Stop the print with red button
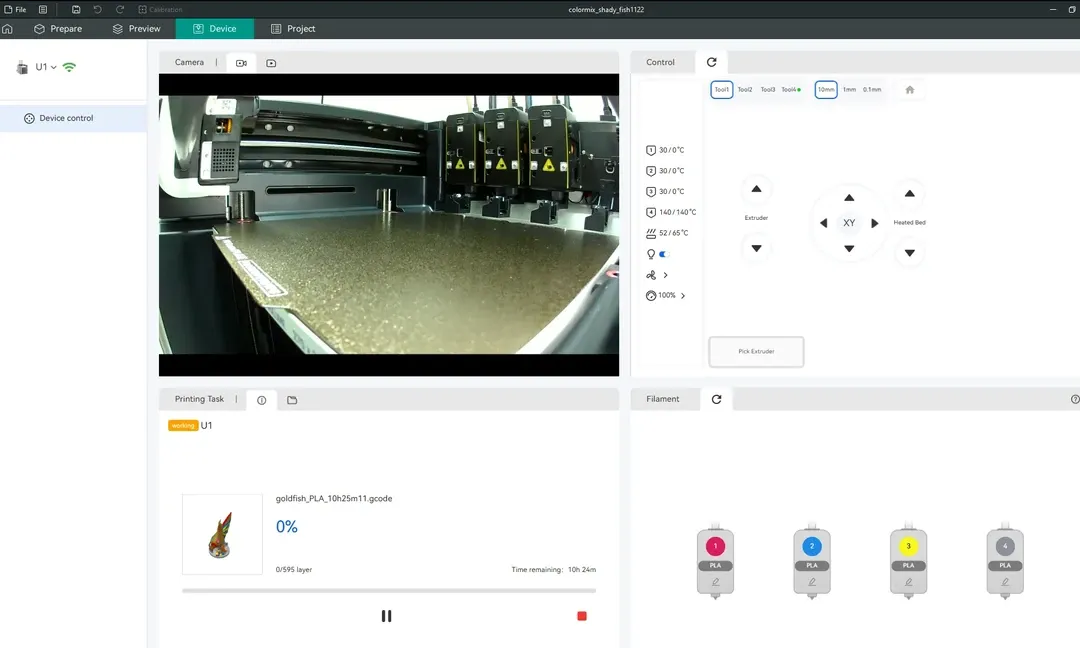Viewport: 1080px width, 648px height. tap(582, 616)
